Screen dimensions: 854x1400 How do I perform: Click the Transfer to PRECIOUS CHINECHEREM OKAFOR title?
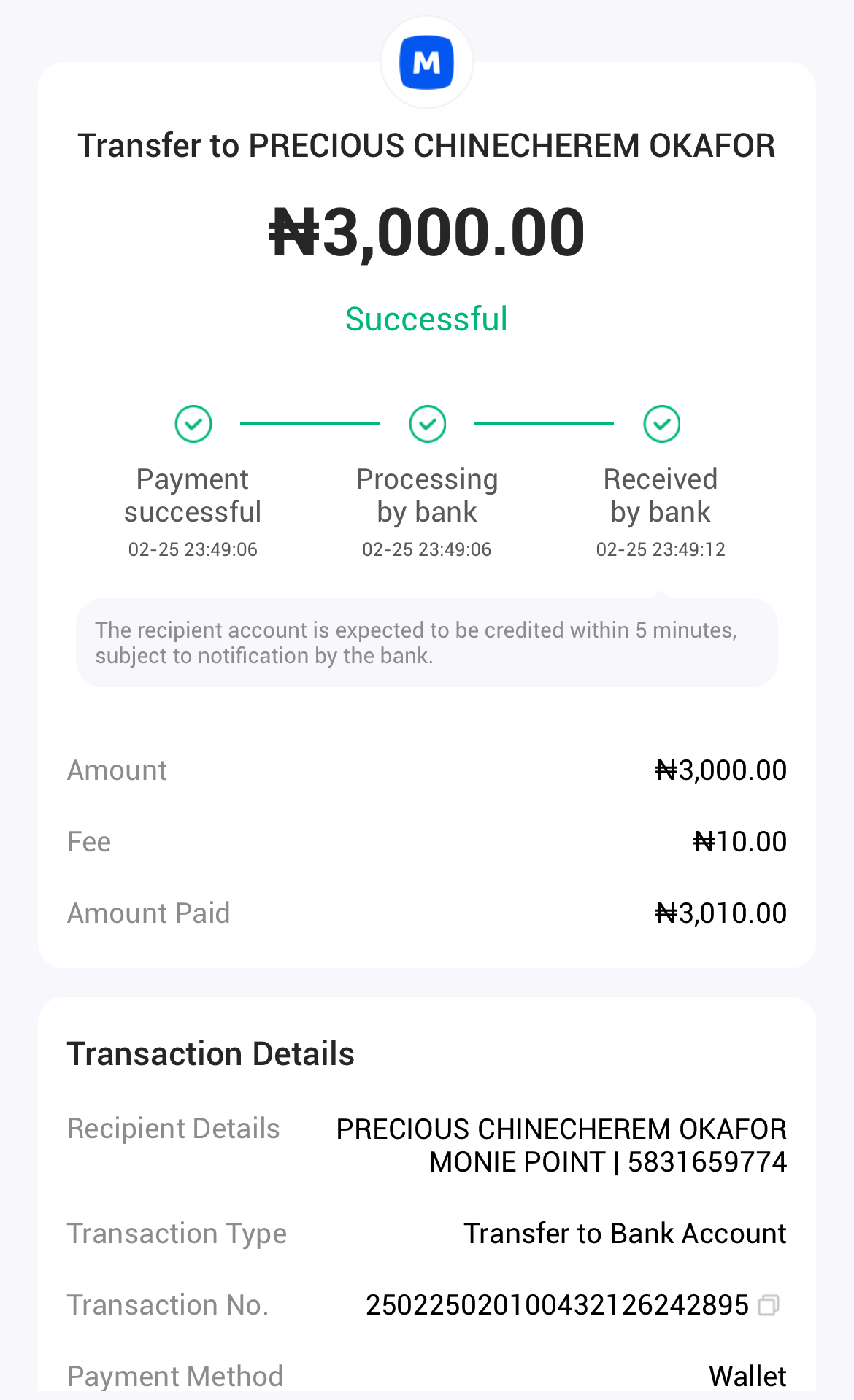(426, 145)
